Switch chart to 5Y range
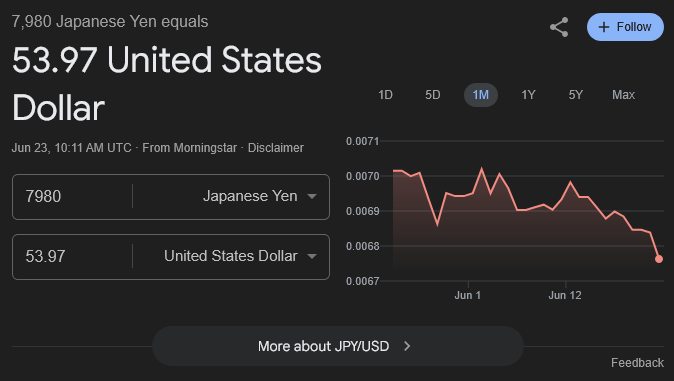Screen dimensions: 674x381 tap(576, 95)
